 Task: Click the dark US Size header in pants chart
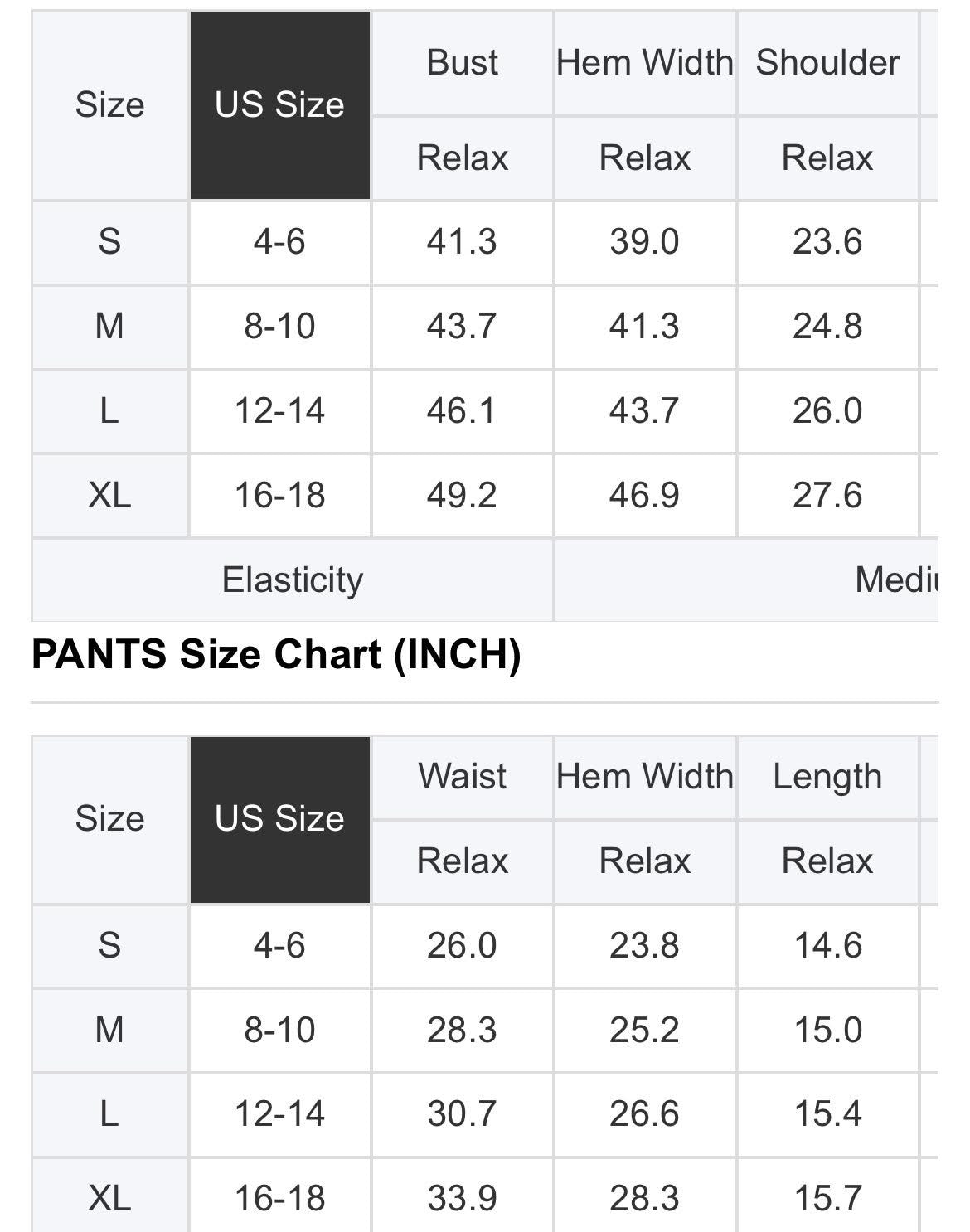(x=279, y=819)
